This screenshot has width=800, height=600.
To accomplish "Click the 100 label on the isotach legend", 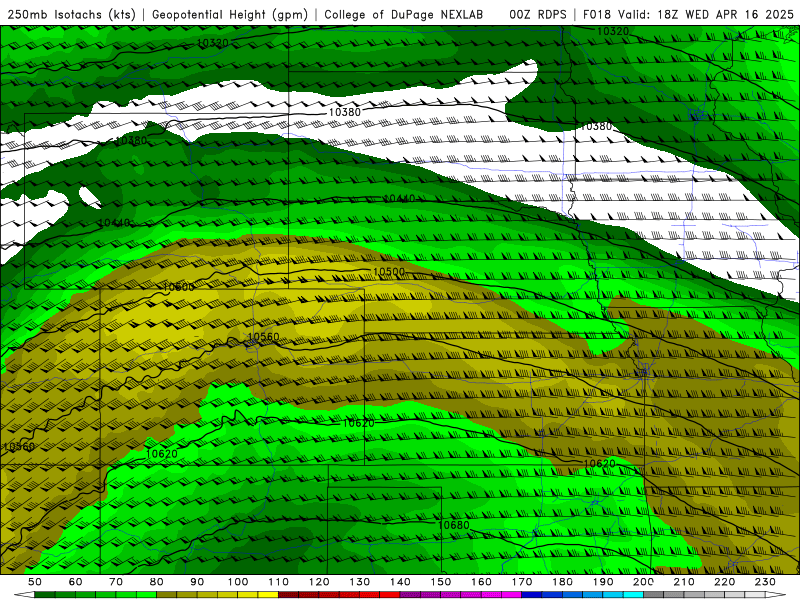I will click(x=238, y=582).
